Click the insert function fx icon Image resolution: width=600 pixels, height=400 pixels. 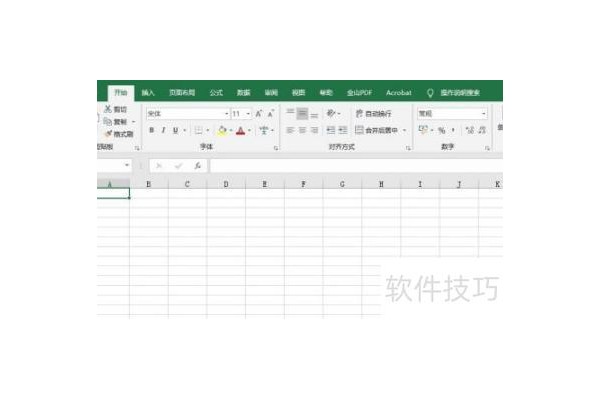[197, 166]
